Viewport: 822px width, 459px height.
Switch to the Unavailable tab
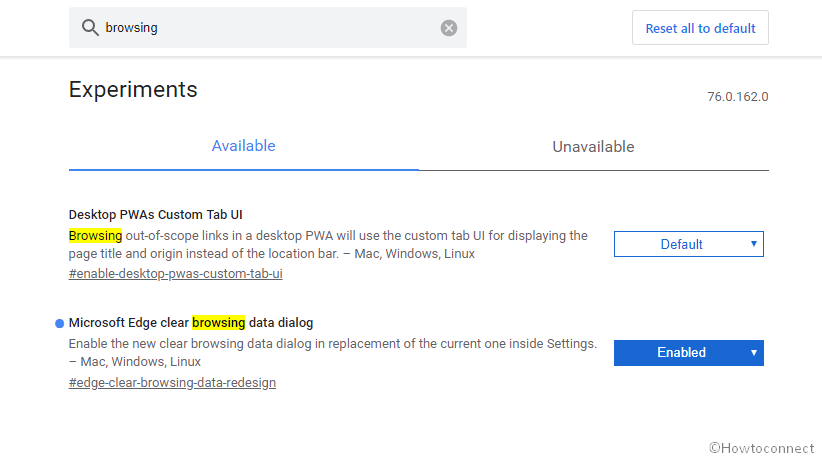click(593, 147)
